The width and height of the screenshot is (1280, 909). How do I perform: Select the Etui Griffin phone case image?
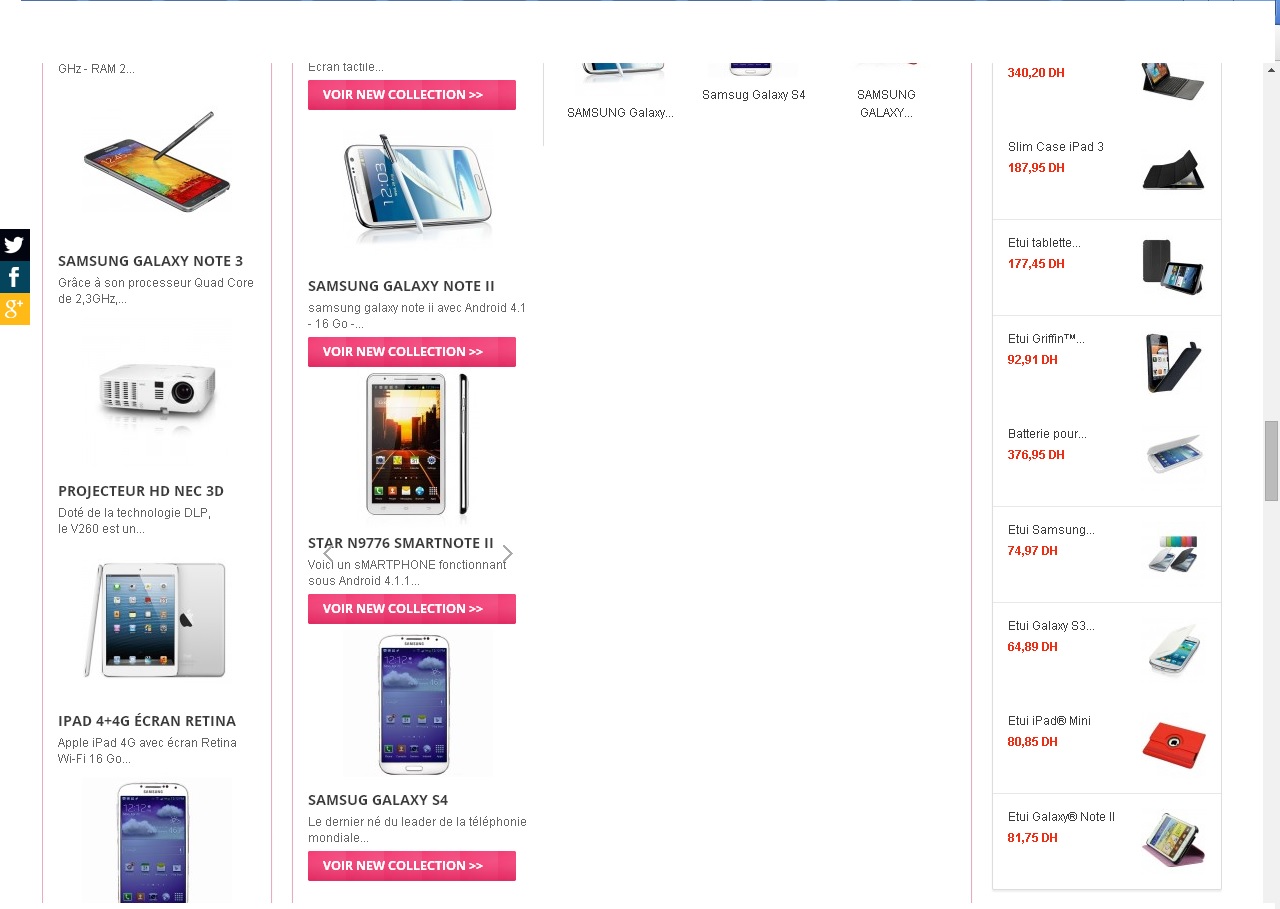[x=1174, y=362]
